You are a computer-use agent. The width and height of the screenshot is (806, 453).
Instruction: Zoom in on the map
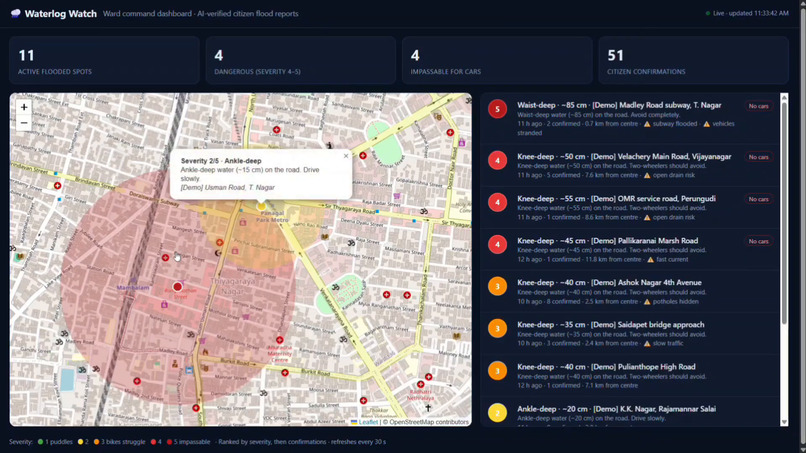pos(24,107)
